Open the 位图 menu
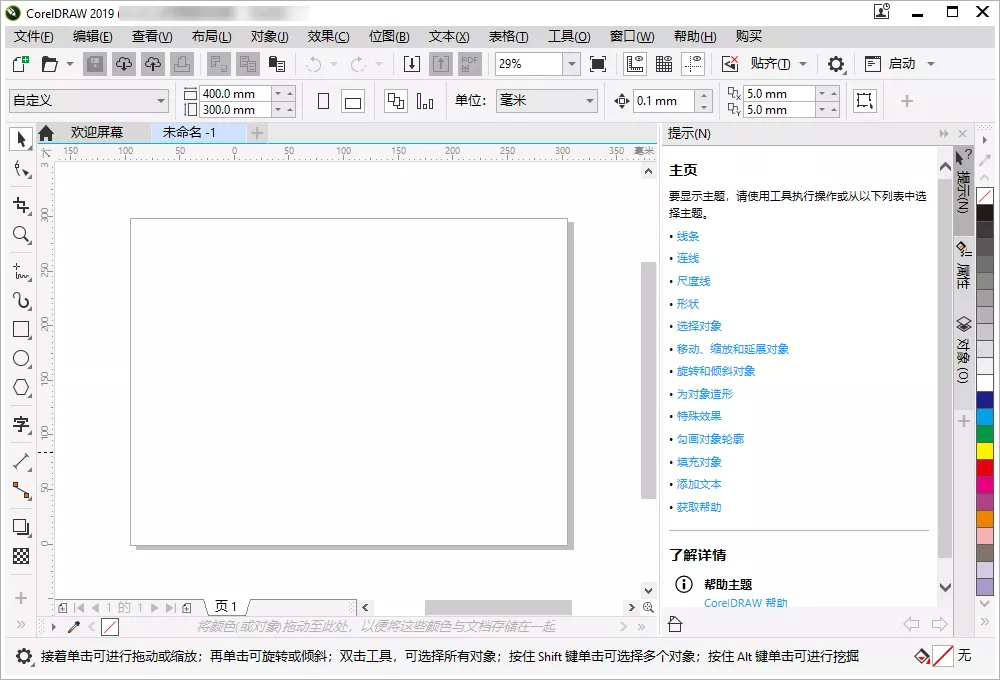Viewport: 1000px width, 680px height. click(388, 36)
